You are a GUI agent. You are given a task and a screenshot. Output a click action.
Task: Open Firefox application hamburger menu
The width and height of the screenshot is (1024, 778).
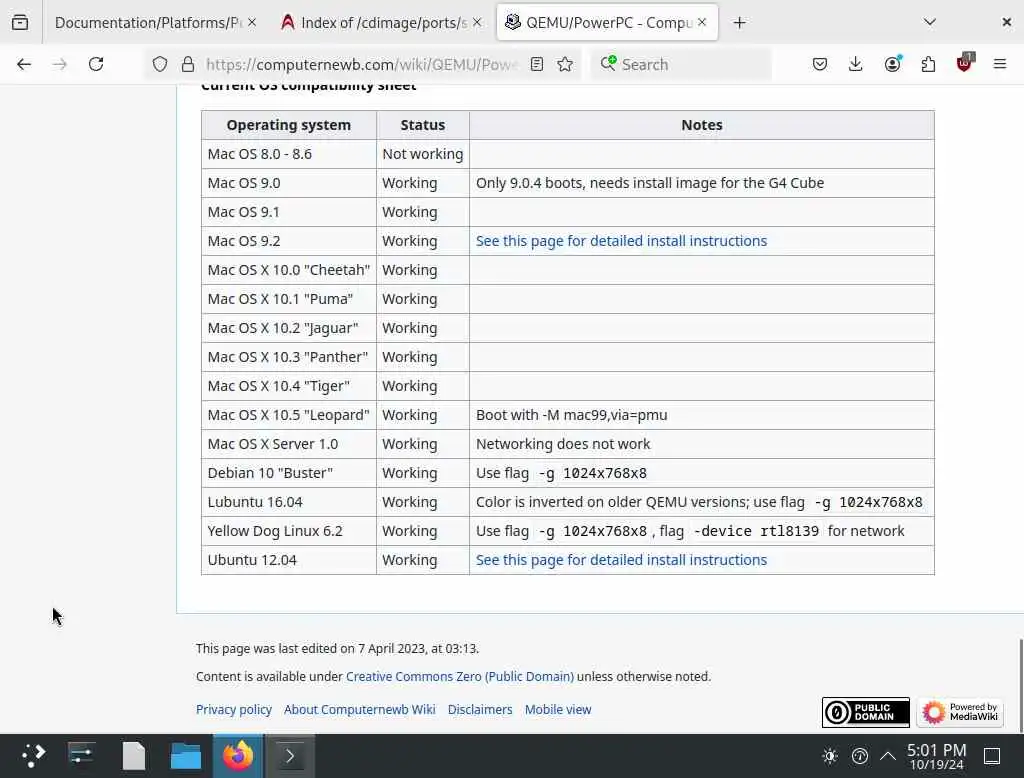pos(1000,64)
